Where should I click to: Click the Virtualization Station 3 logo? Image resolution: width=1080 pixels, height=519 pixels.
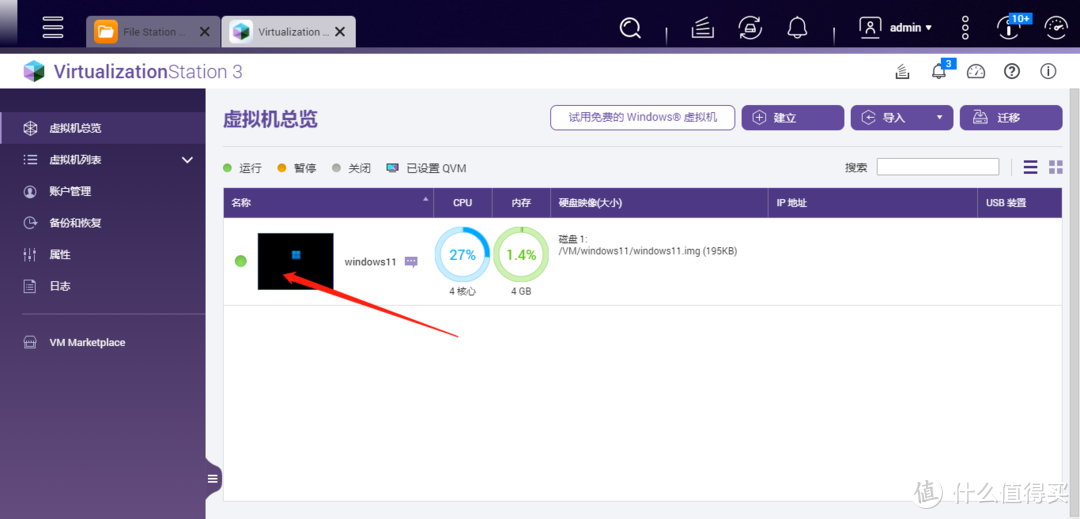pos(132,72)
